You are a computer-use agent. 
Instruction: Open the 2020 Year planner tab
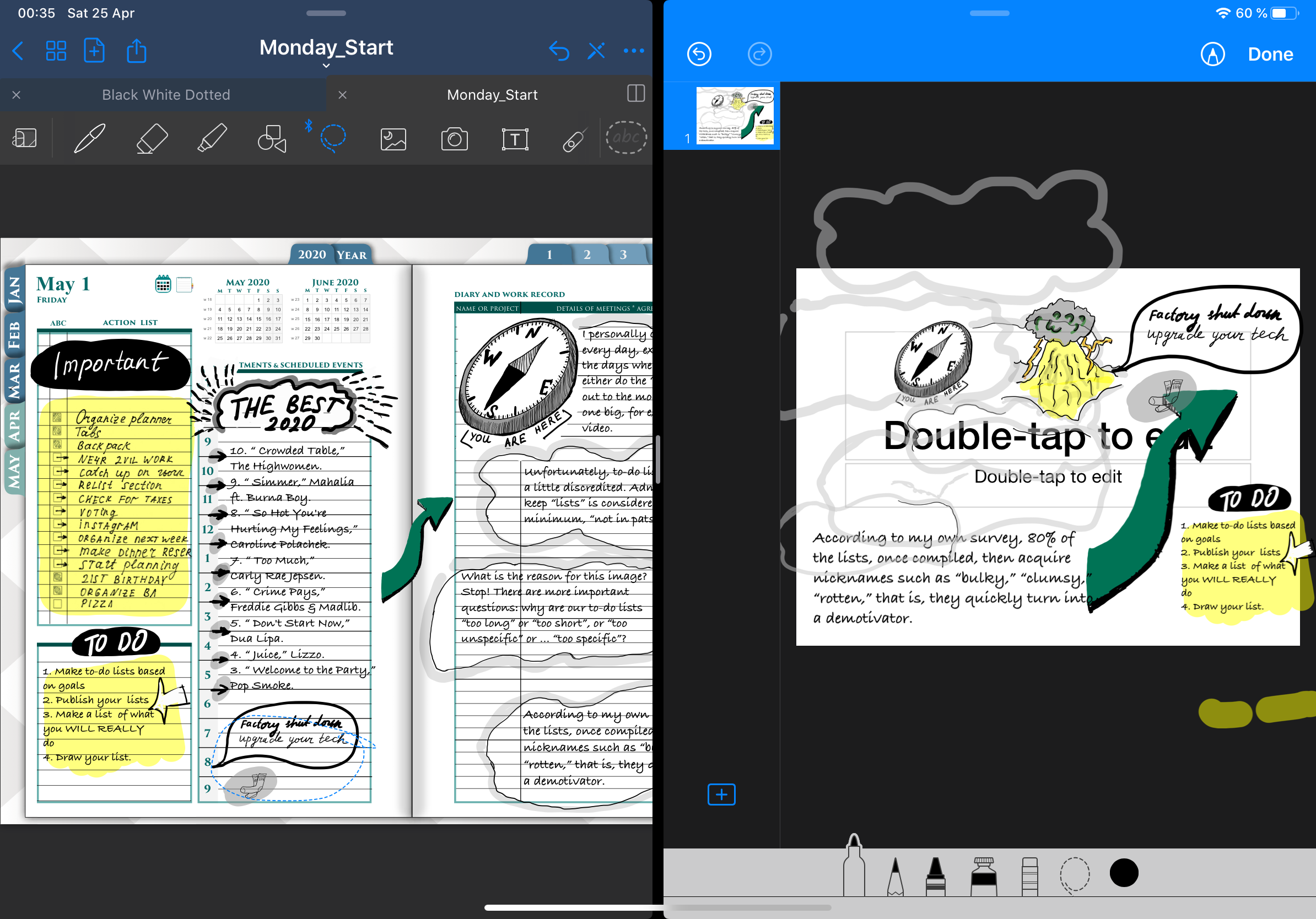(x=332, y=255)
